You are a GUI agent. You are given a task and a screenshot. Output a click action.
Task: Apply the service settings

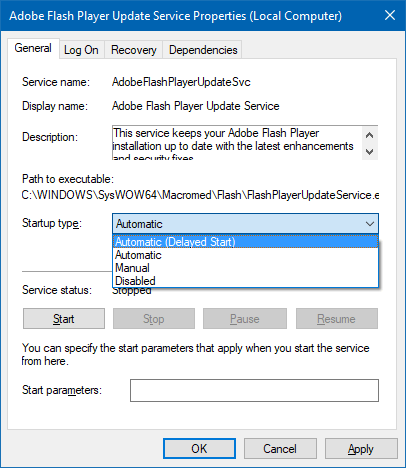tap(361, 449)
